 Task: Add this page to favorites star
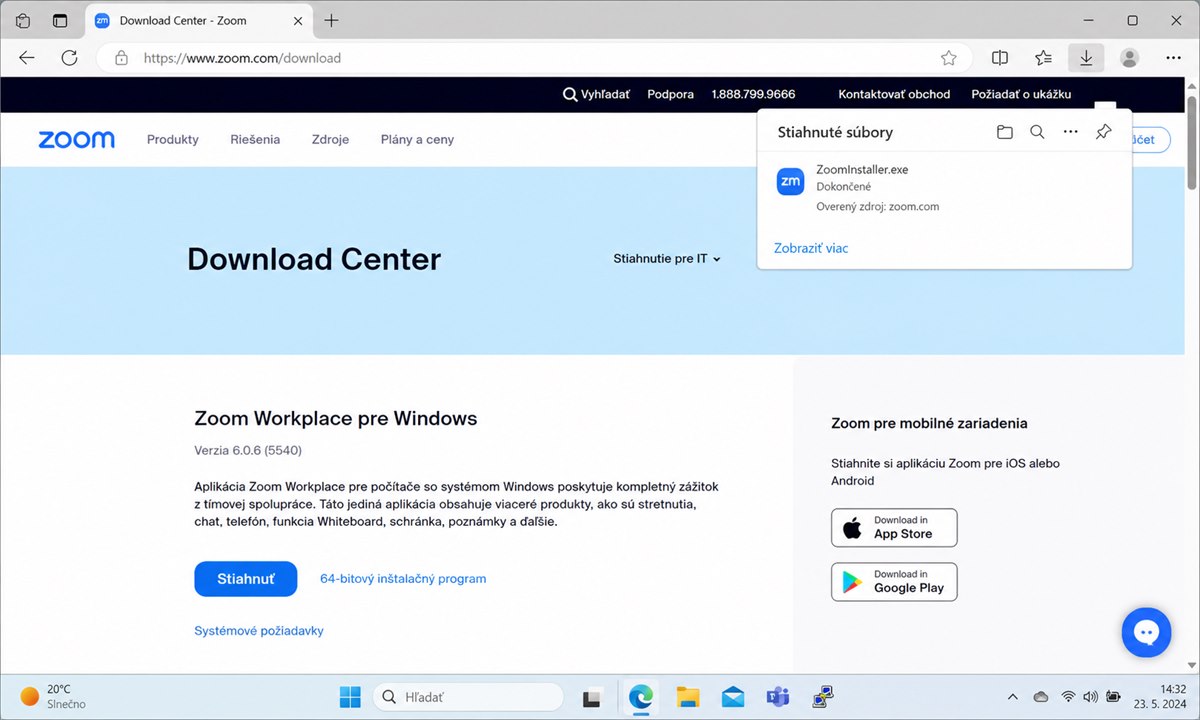[x=949, y=58]
